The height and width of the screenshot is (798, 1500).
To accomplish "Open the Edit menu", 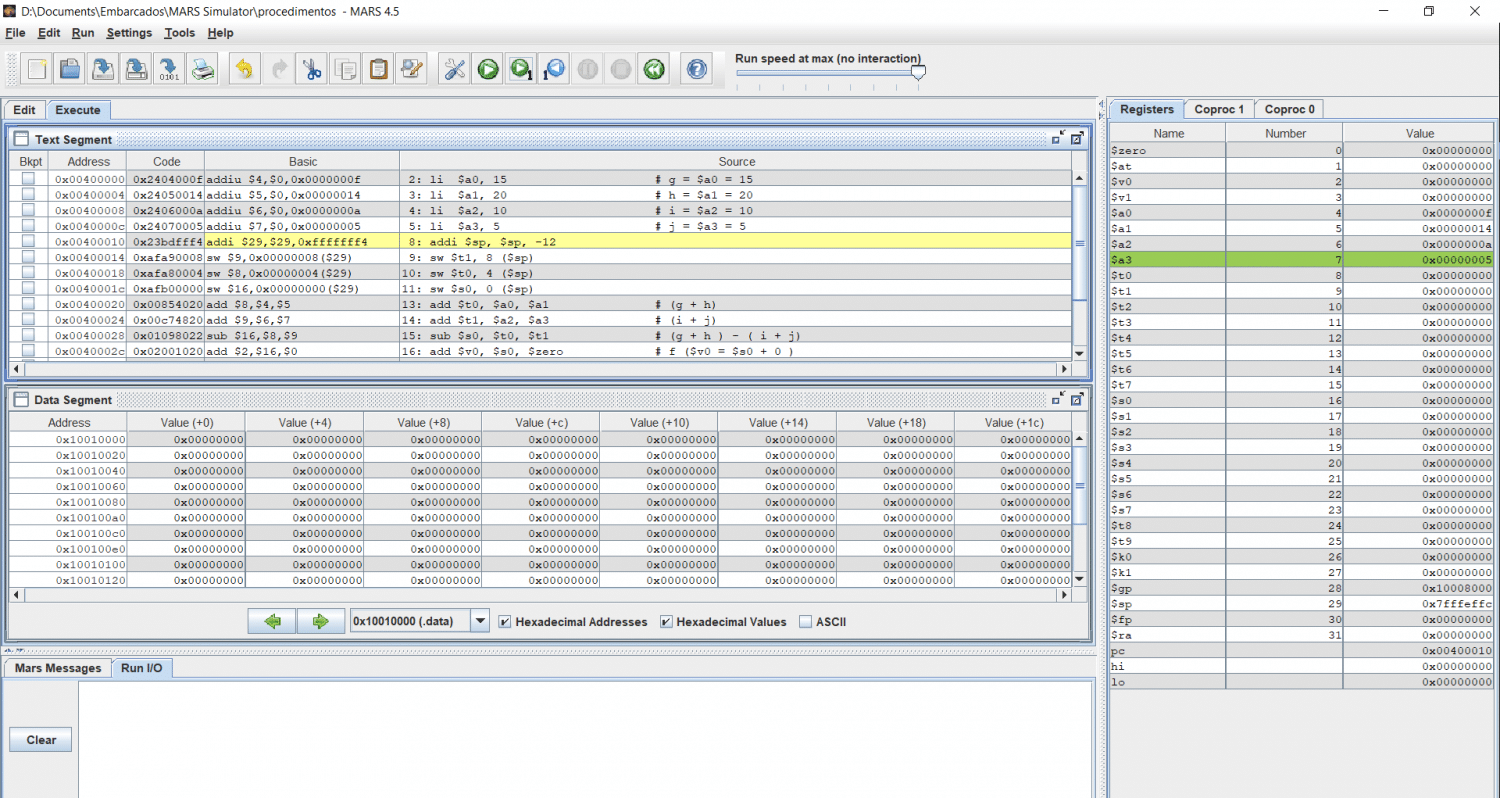I will 49,33.
